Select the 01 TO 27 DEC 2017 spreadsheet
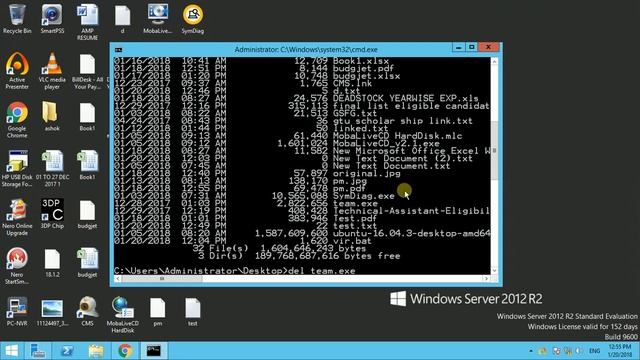Screen dimensions: 640x360 coord(52,169)
